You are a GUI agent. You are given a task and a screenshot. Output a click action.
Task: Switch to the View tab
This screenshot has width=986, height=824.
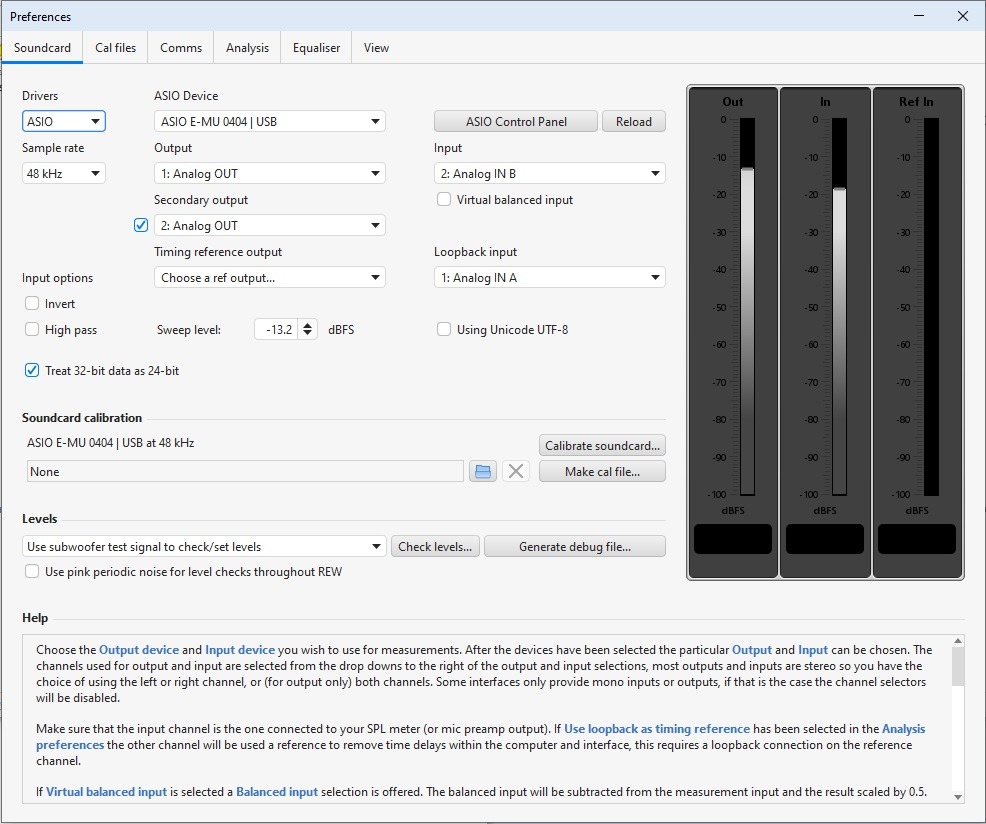click(x=376, y=48)
